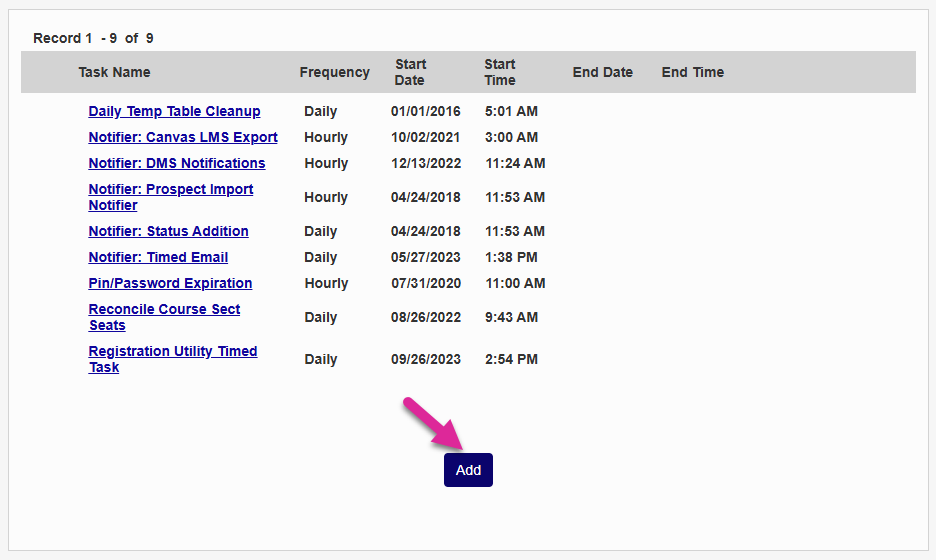Click the Start Date column header
The image size is (936, 560).
[410, 72]
